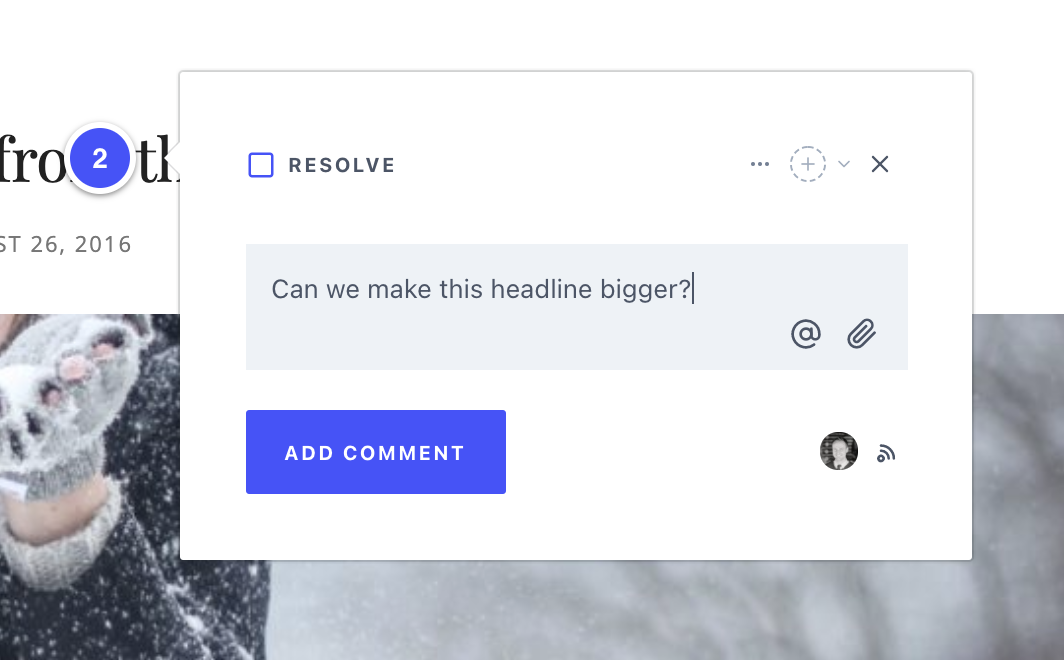The image size is (1064, 660).
Task: Open the three-dot more options menu
Action: click(x=760, y=164)
